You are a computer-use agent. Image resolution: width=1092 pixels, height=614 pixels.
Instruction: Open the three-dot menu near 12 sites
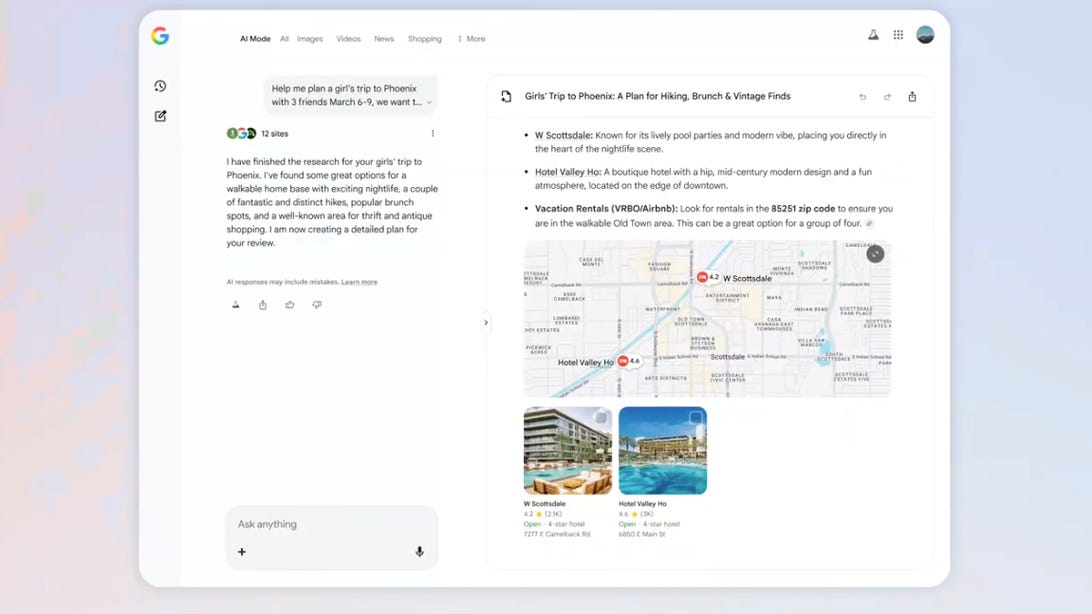(432, 132)
